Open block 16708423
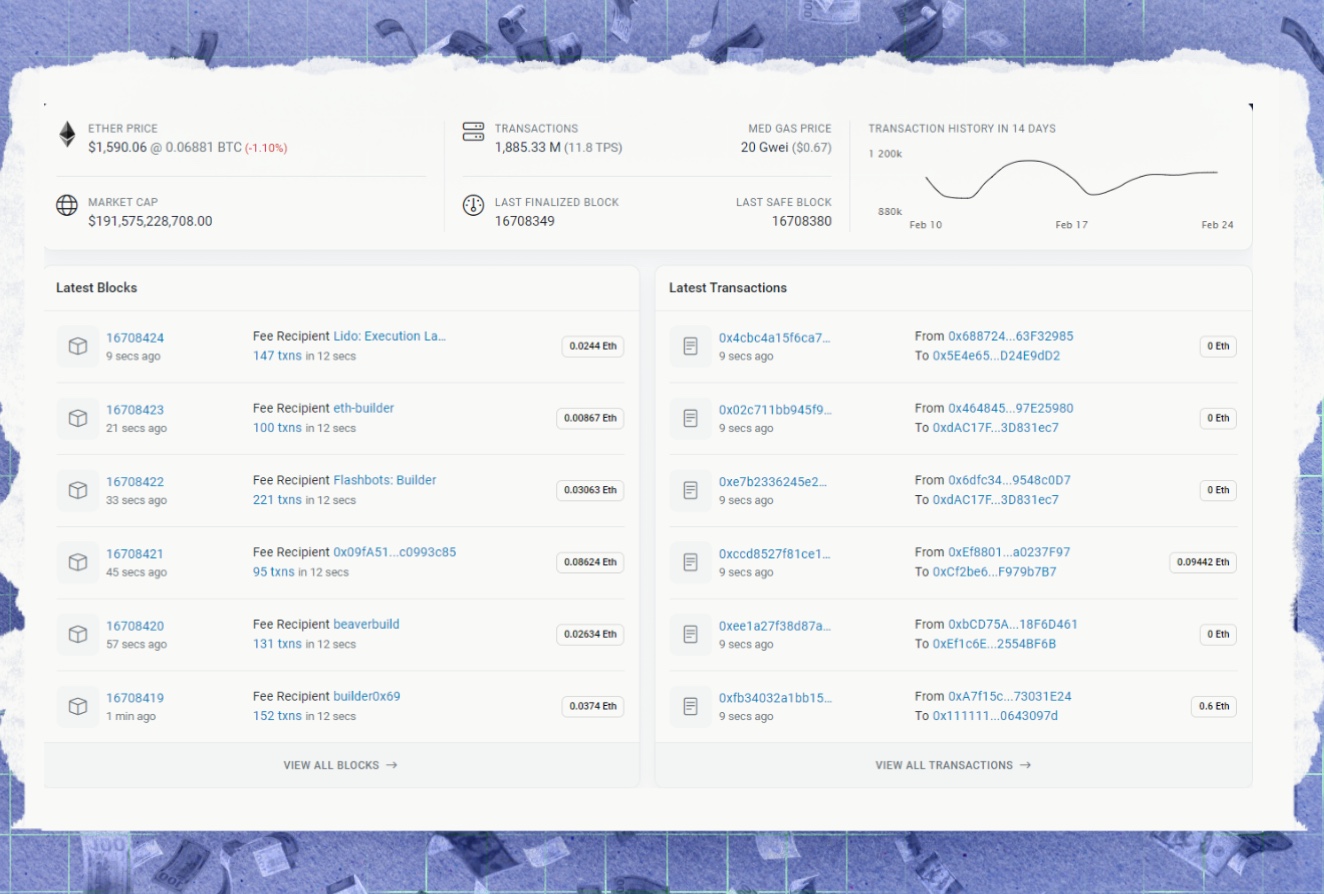This screenshot has height=894, width=1324. [135, 410]
